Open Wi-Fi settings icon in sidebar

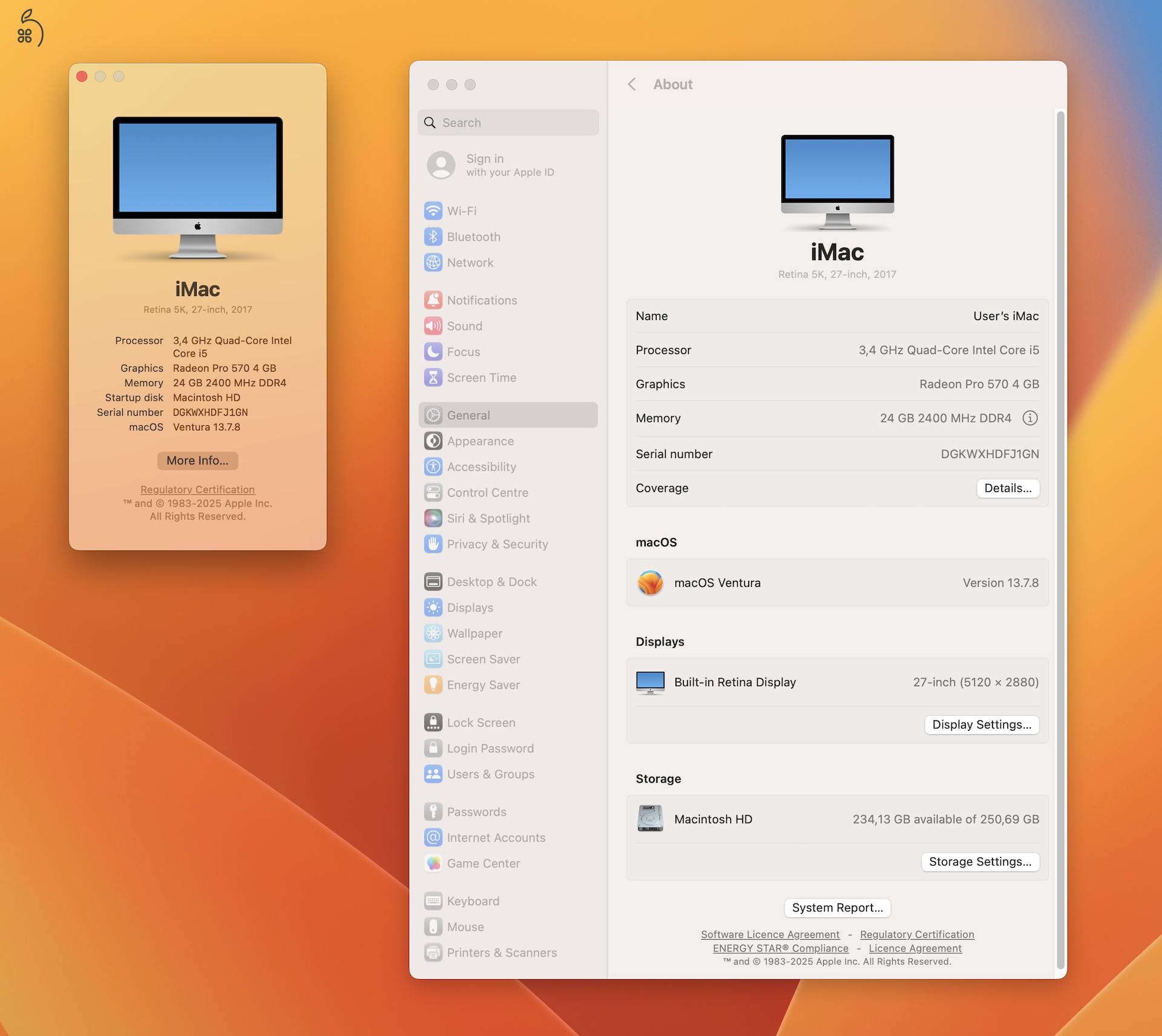point(433,211)
